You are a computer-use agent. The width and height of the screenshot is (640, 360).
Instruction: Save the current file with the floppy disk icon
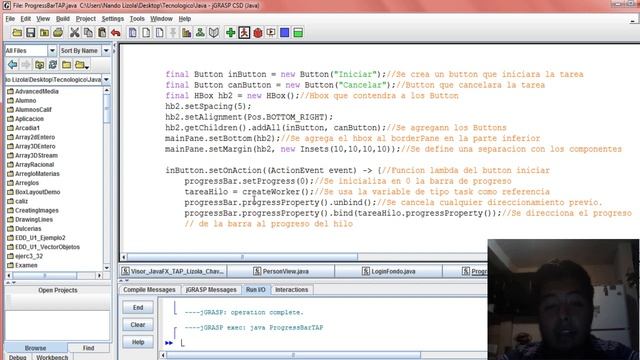(x=31, y=33)
